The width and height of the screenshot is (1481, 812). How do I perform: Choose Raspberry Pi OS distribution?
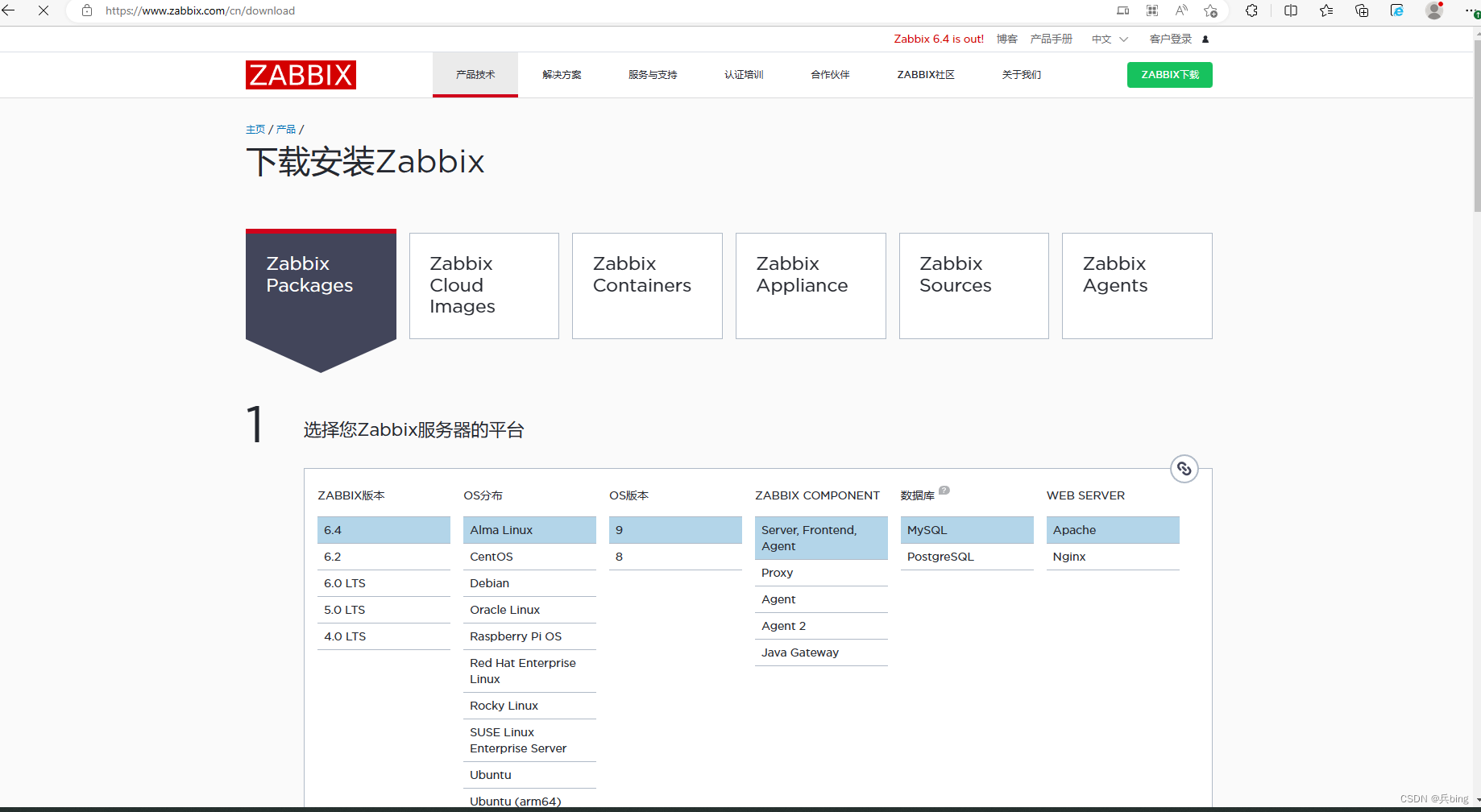pyautogui.click(x=529, y=636)
